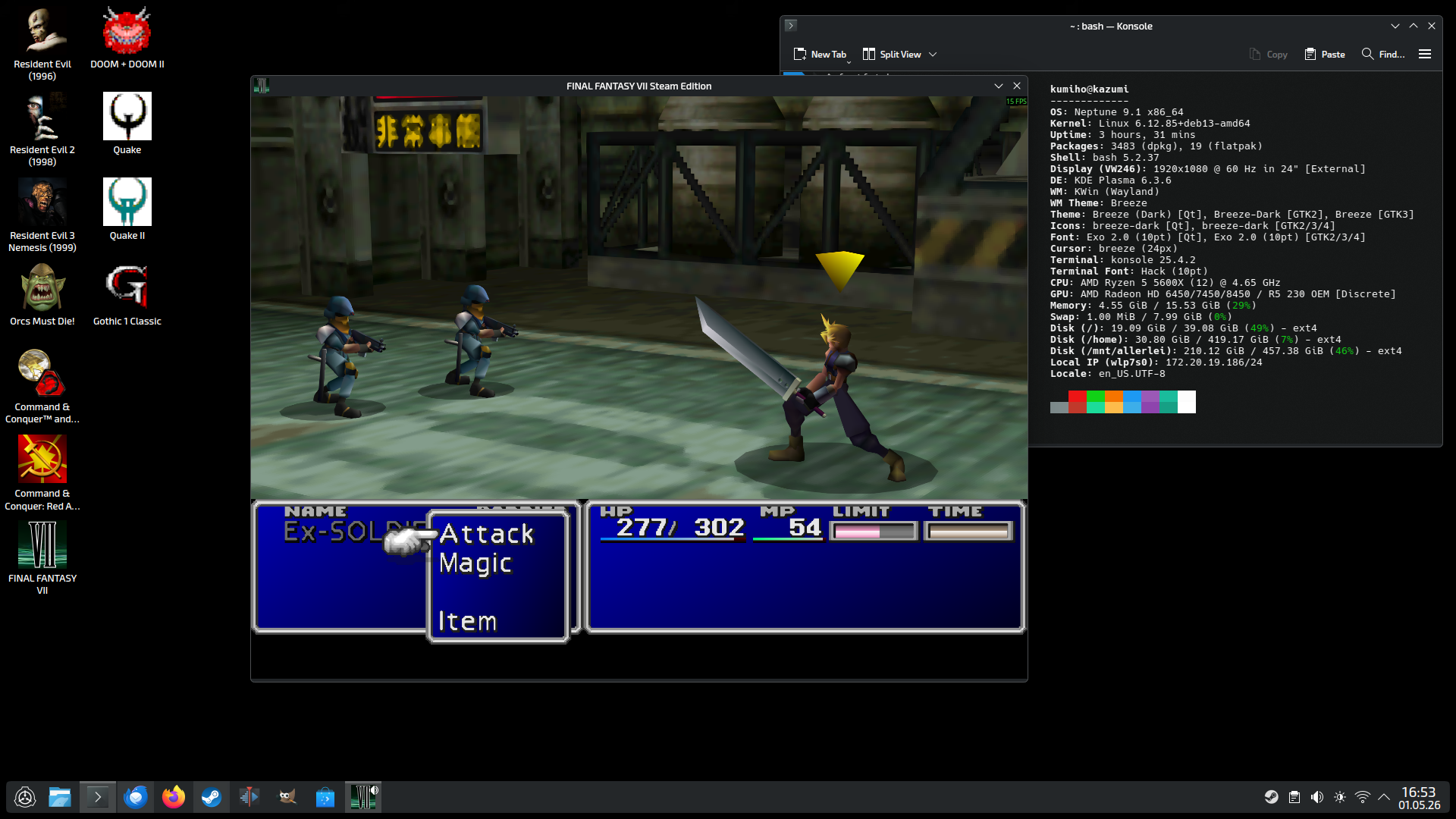Click the Ex-SOLDIER name in the battle panel
Viewport: 1456px width, 819px height.
click(x=355, y=532)
